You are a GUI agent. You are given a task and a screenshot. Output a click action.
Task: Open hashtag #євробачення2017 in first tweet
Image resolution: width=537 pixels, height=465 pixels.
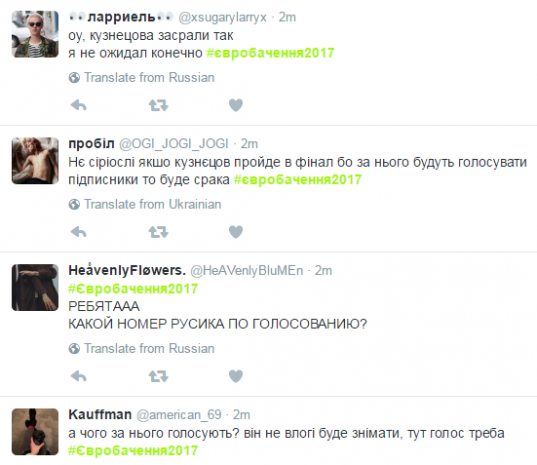[271, 53]
